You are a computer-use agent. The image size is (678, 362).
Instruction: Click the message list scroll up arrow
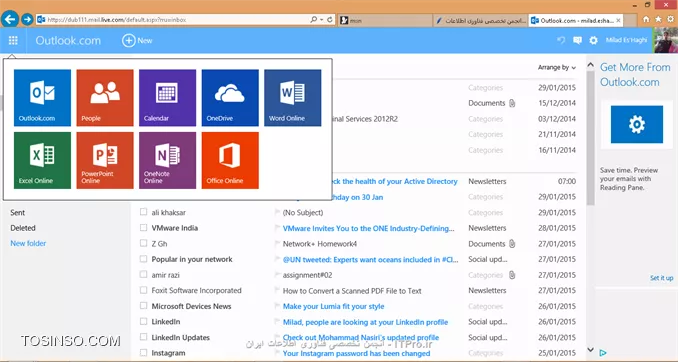[x=590, y=65]
